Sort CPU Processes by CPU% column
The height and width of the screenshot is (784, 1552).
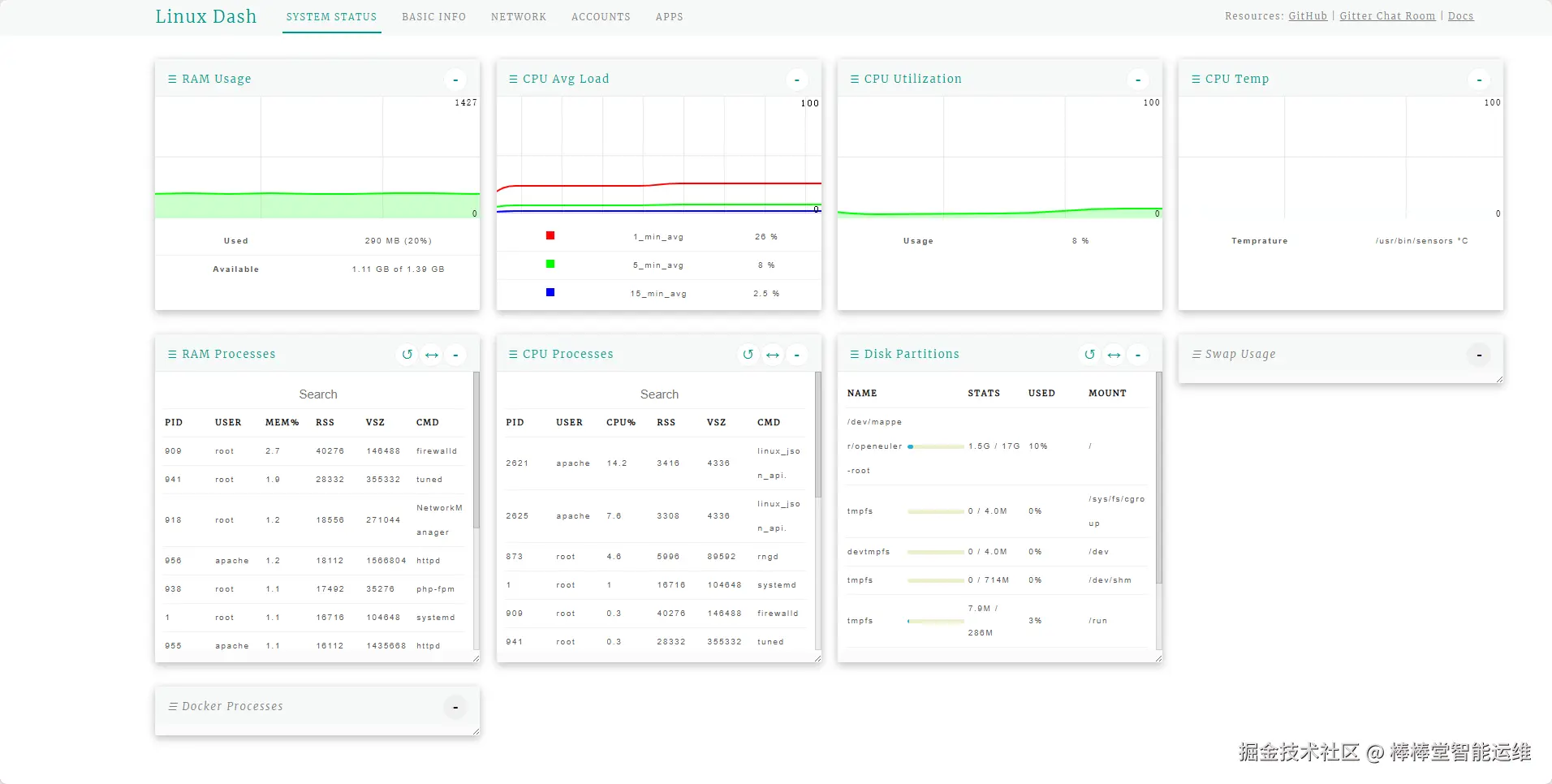[x=621, y=423]
